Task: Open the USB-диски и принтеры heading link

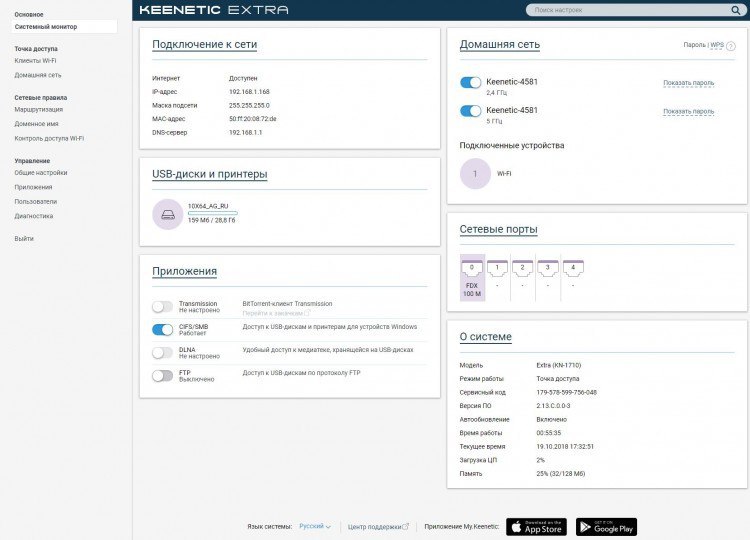Action: [210, 174]
